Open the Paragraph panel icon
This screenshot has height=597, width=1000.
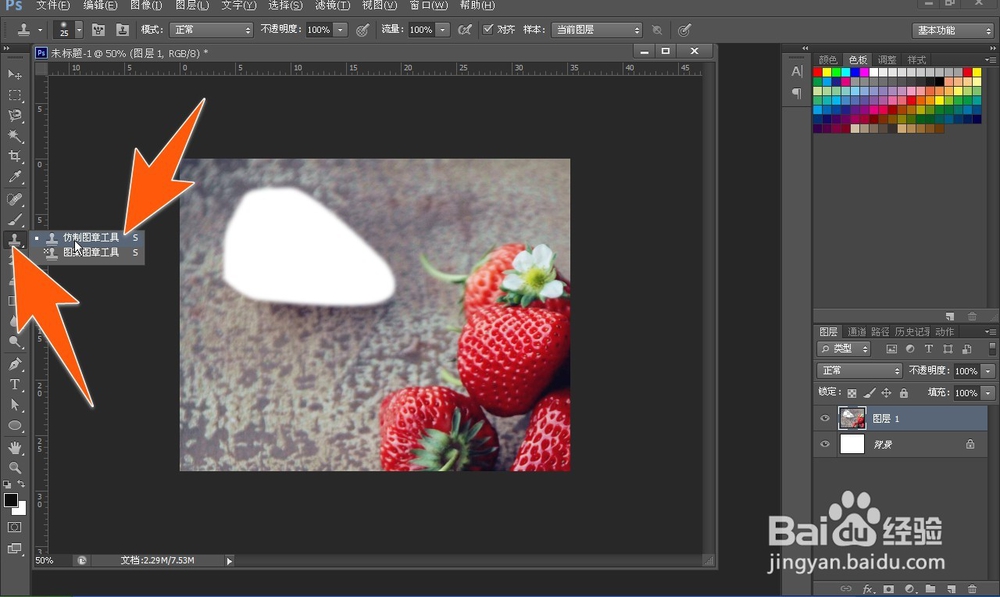coord(797,93)
